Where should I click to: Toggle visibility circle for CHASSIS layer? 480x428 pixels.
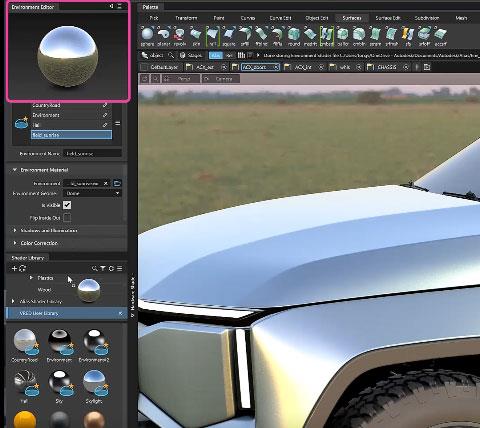click(406, 67)
